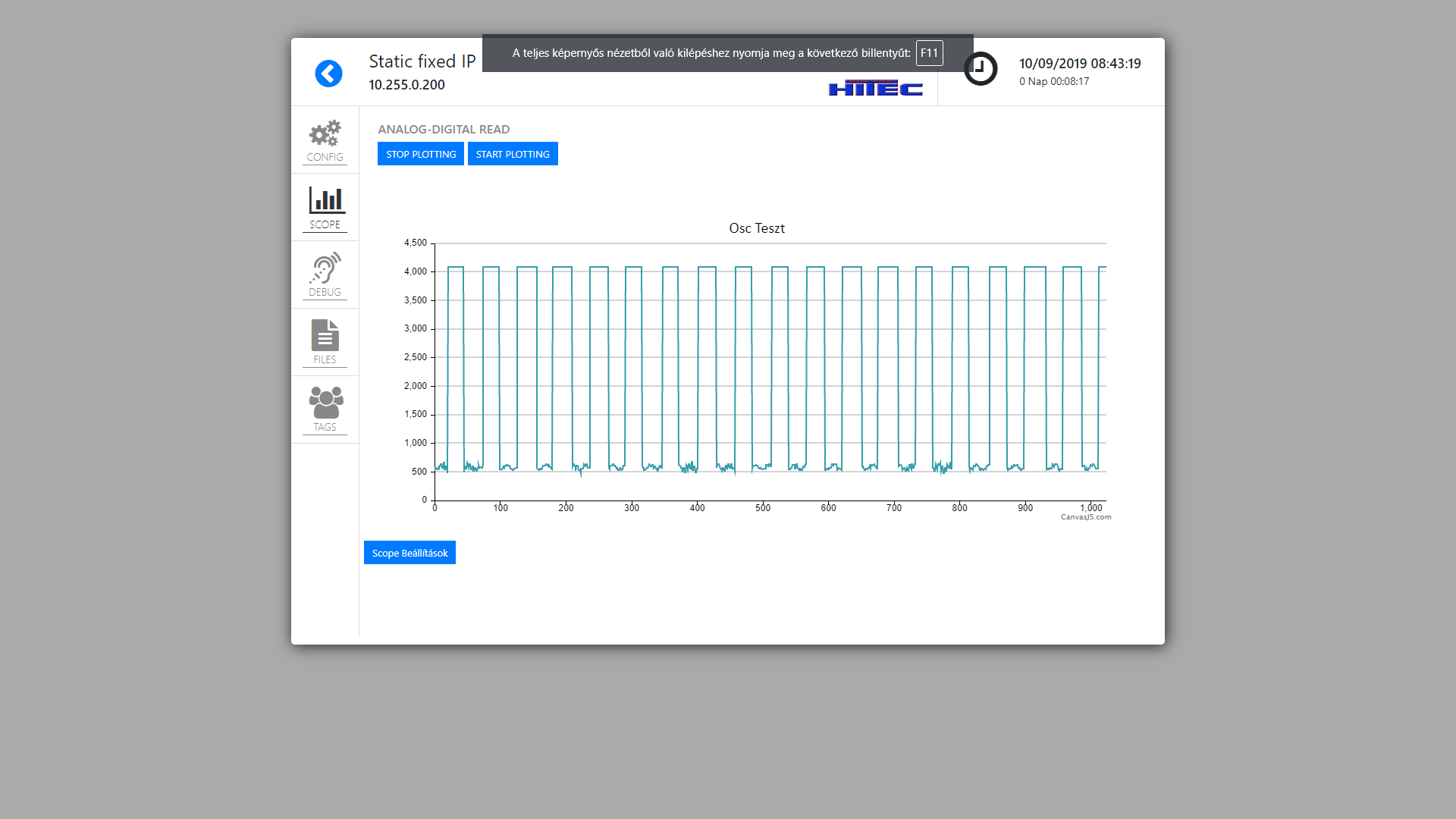This screenshot has height=819, width=1456.
Task: Open the CONFIG gears icon
Action: [325, 133]
